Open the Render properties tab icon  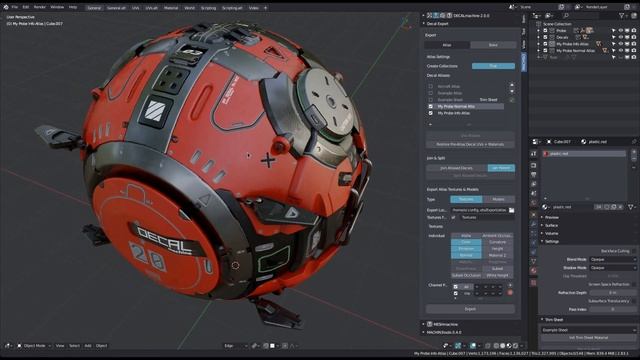click(533, 165)
